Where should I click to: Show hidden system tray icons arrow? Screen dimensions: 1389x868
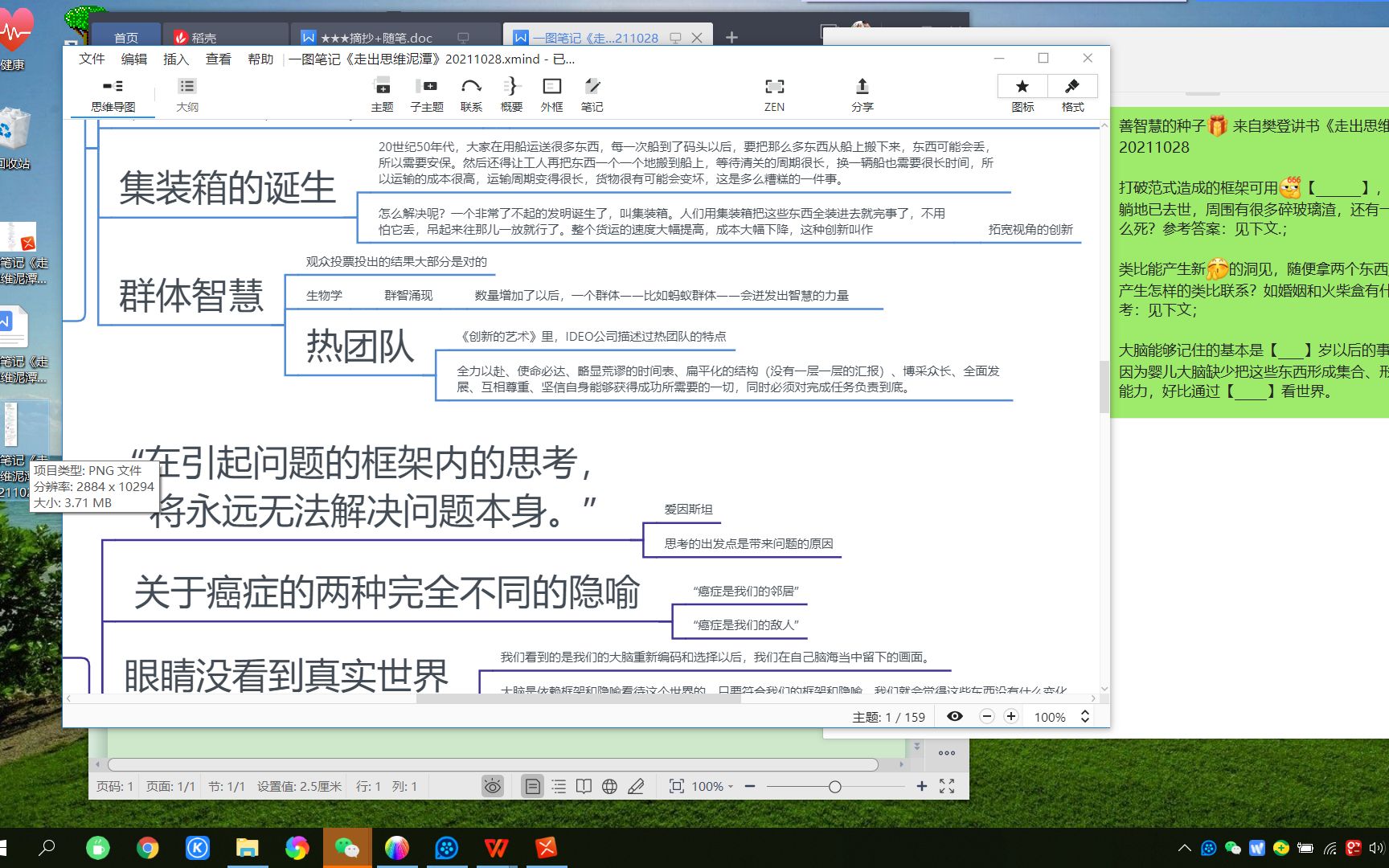coord(1184,848)
